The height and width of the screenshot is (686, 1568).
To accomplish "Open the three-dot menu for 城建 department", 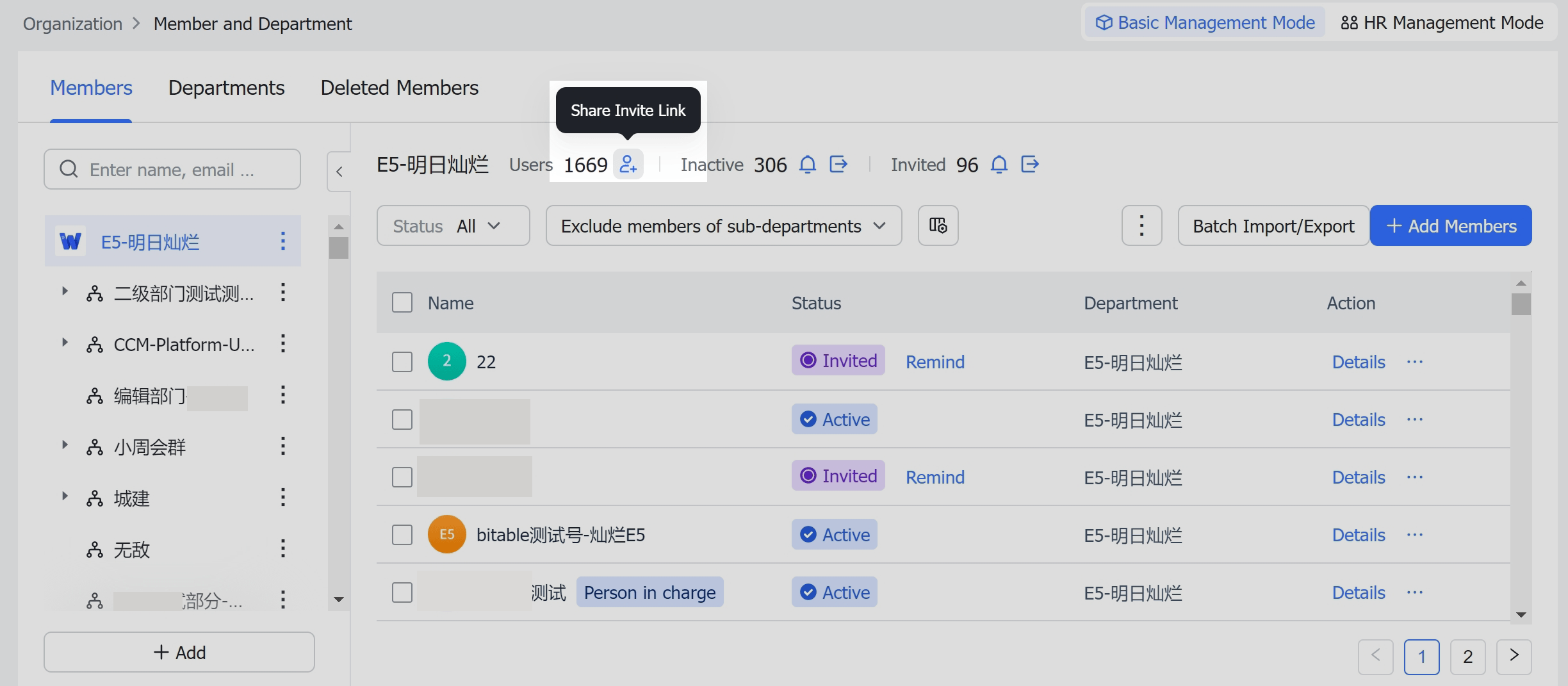I will click(282, 498).
